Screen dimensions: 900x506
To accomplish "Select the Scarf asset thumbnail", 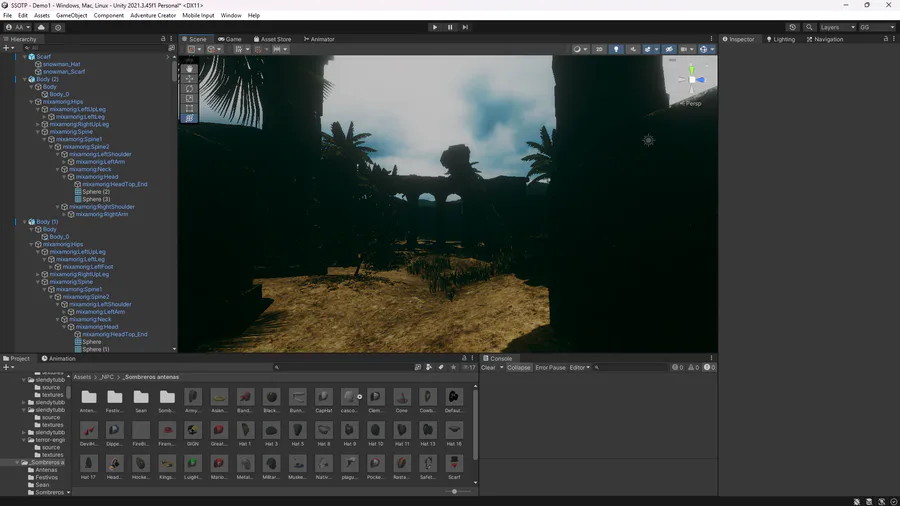I will tap(454, 465).
